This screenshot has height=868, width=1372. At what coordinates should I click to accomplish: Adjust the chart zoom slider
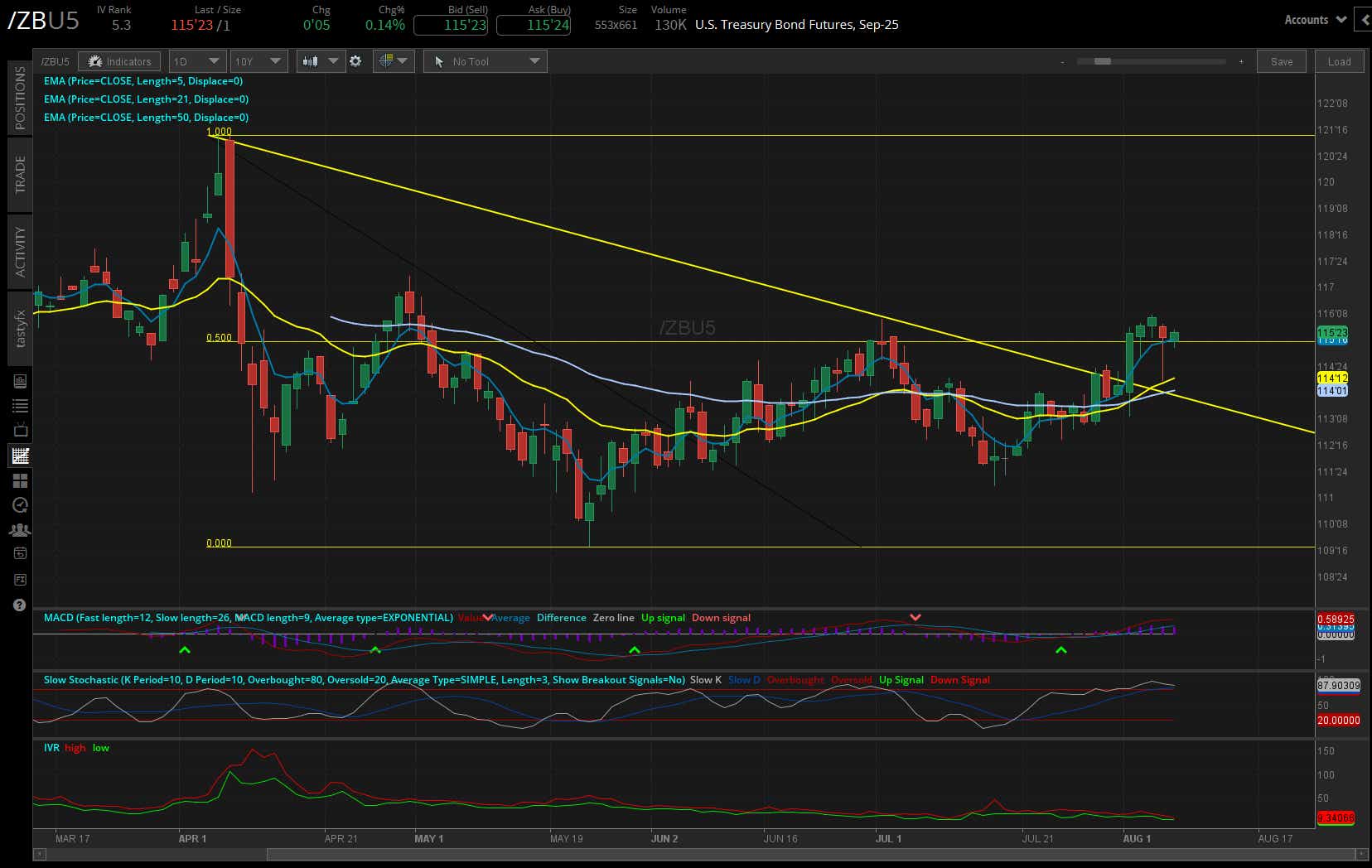pos(1100,60)
